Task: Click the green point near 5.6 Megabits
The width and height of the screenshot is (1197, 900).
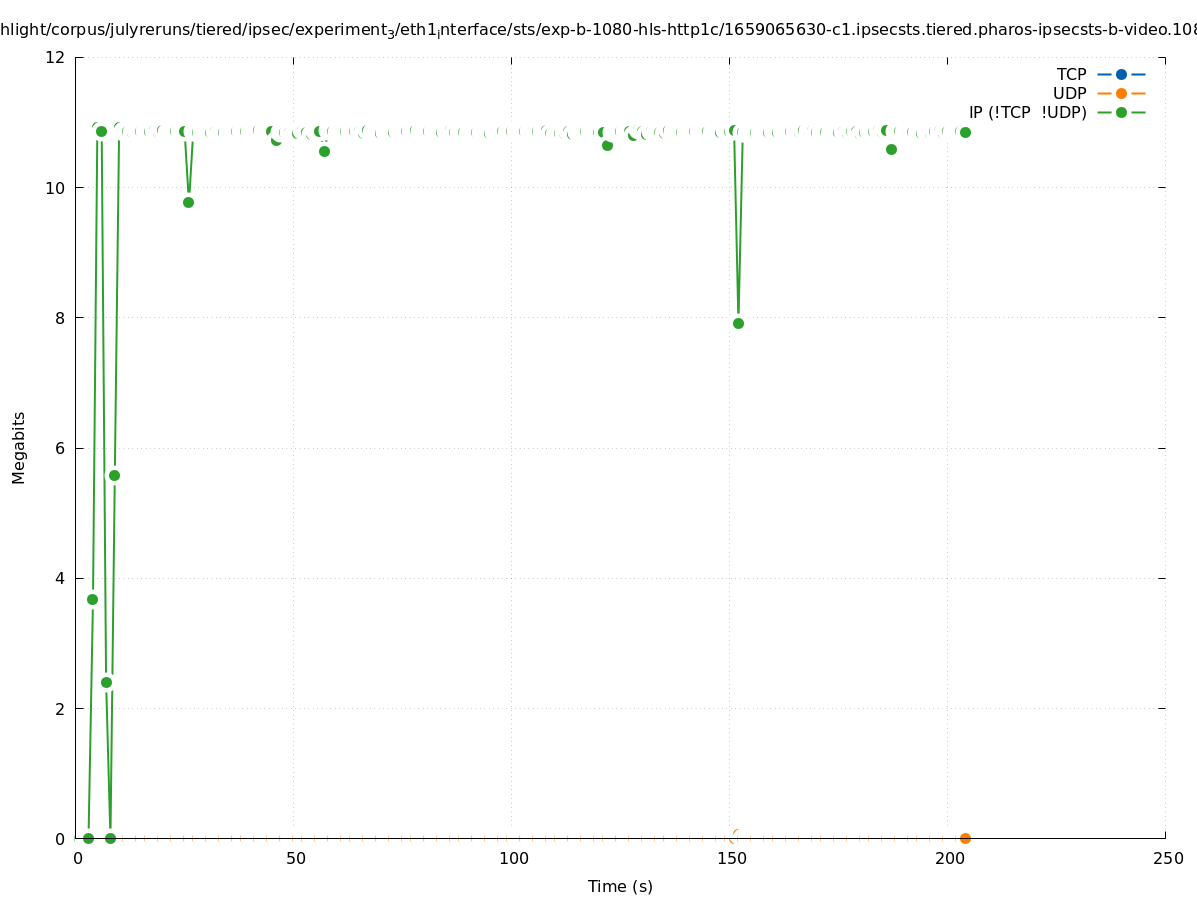Action: coord(114,475)
